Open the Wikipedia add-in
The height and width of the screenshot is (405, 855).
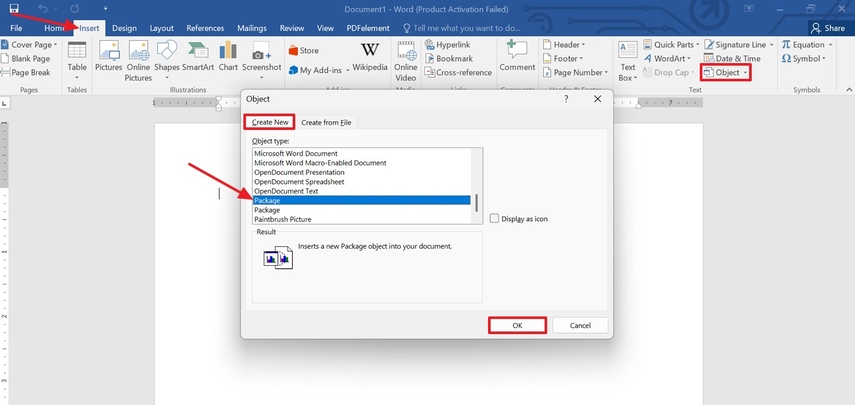tap(370, 56)
